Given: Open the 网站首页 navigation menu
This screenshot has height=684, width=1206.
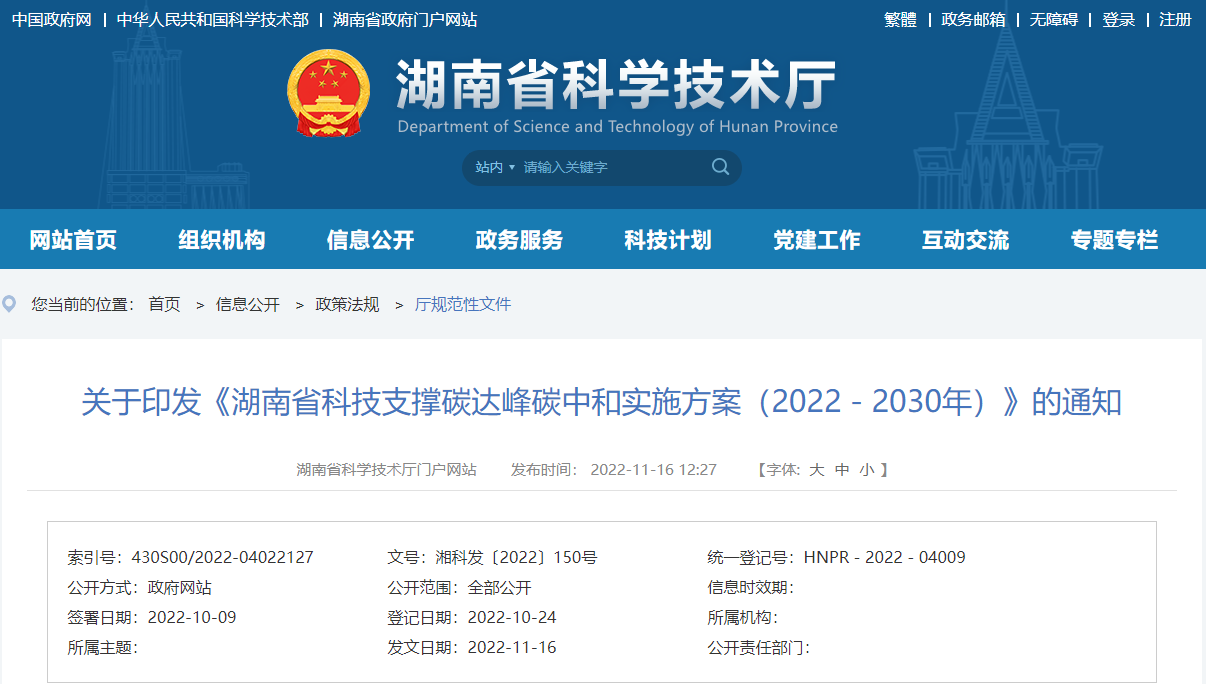Looking at the screenshot, I should click(75, 240).
